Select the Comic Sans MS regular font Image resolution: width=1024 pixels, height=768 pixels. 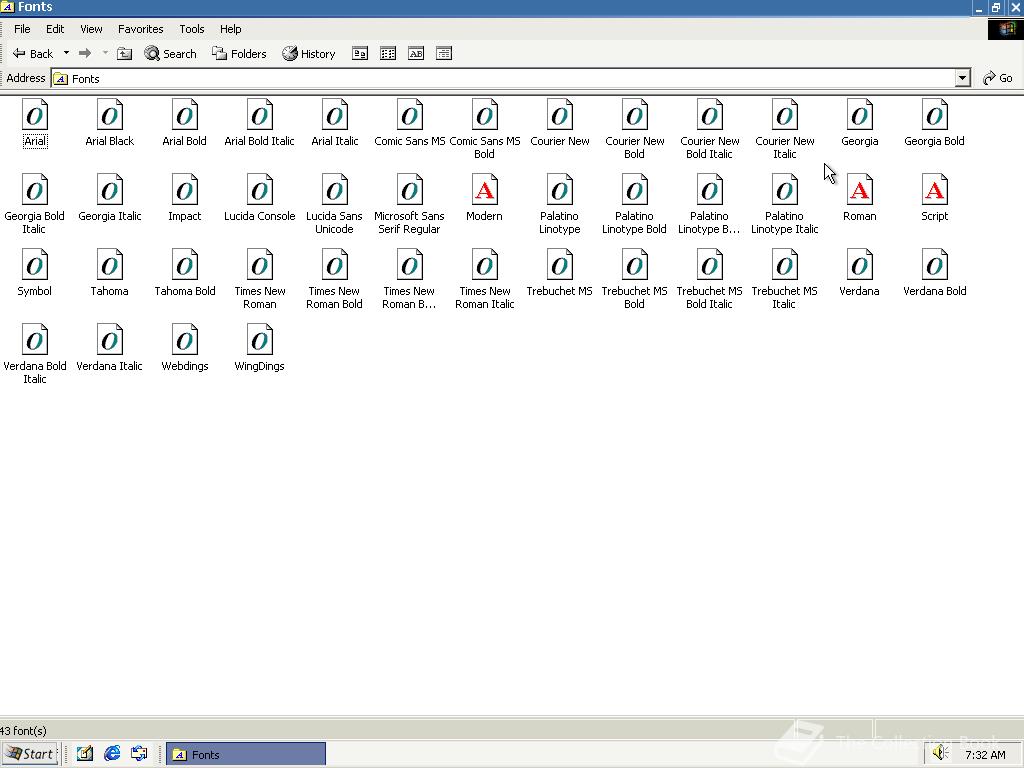(x=409, y=115)
